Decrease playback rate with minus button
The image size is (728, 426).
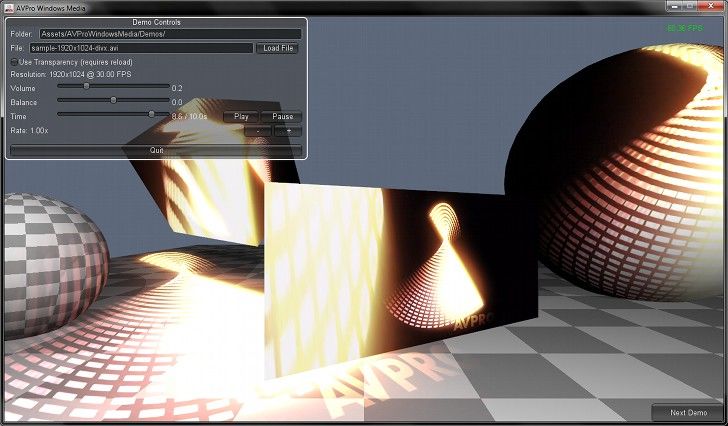coord(258,131)
